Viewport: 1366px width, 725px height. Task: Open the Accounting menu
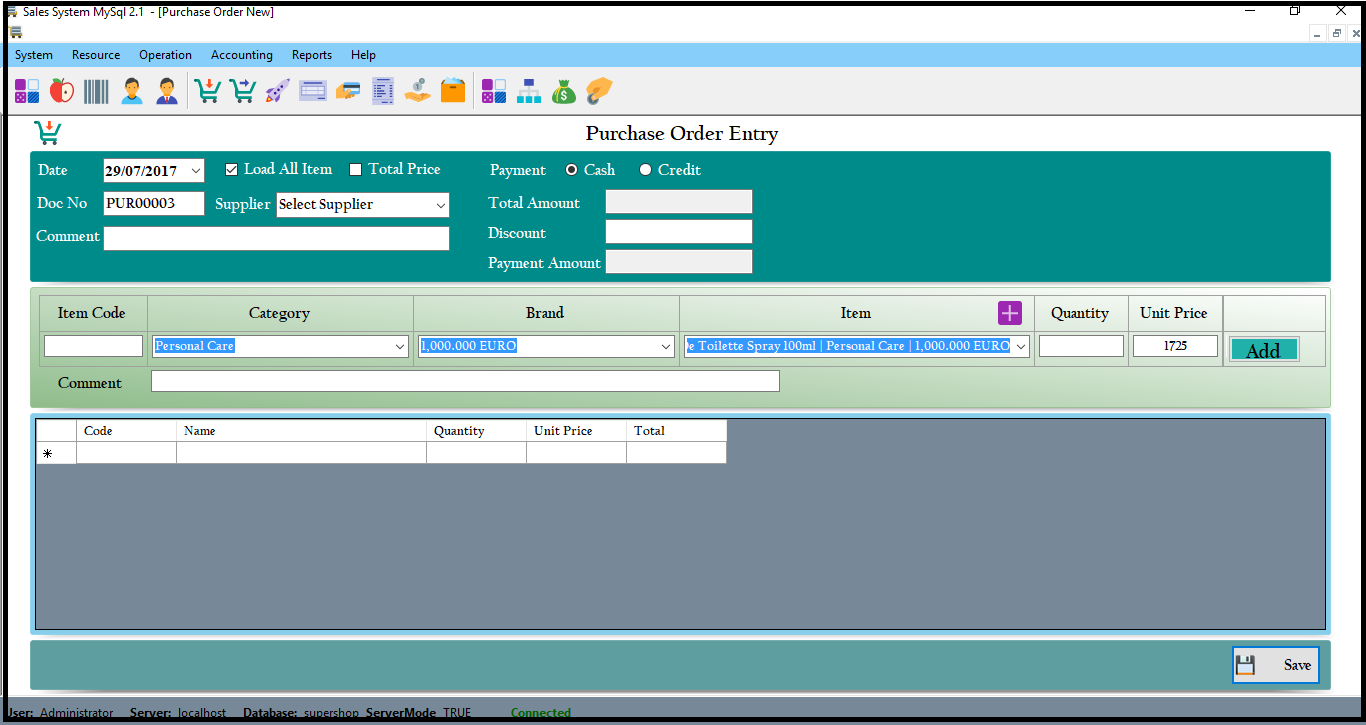[x=241, y=55]
